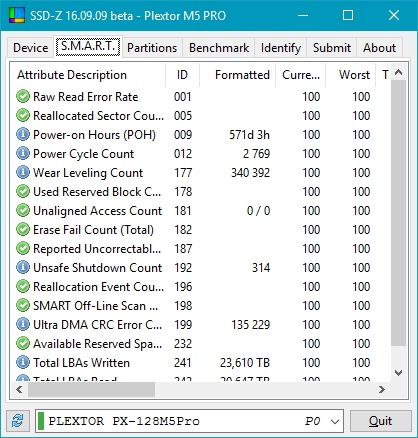
Task: Click green check icon for Erase Fail Count
Action: pos(23,230)
